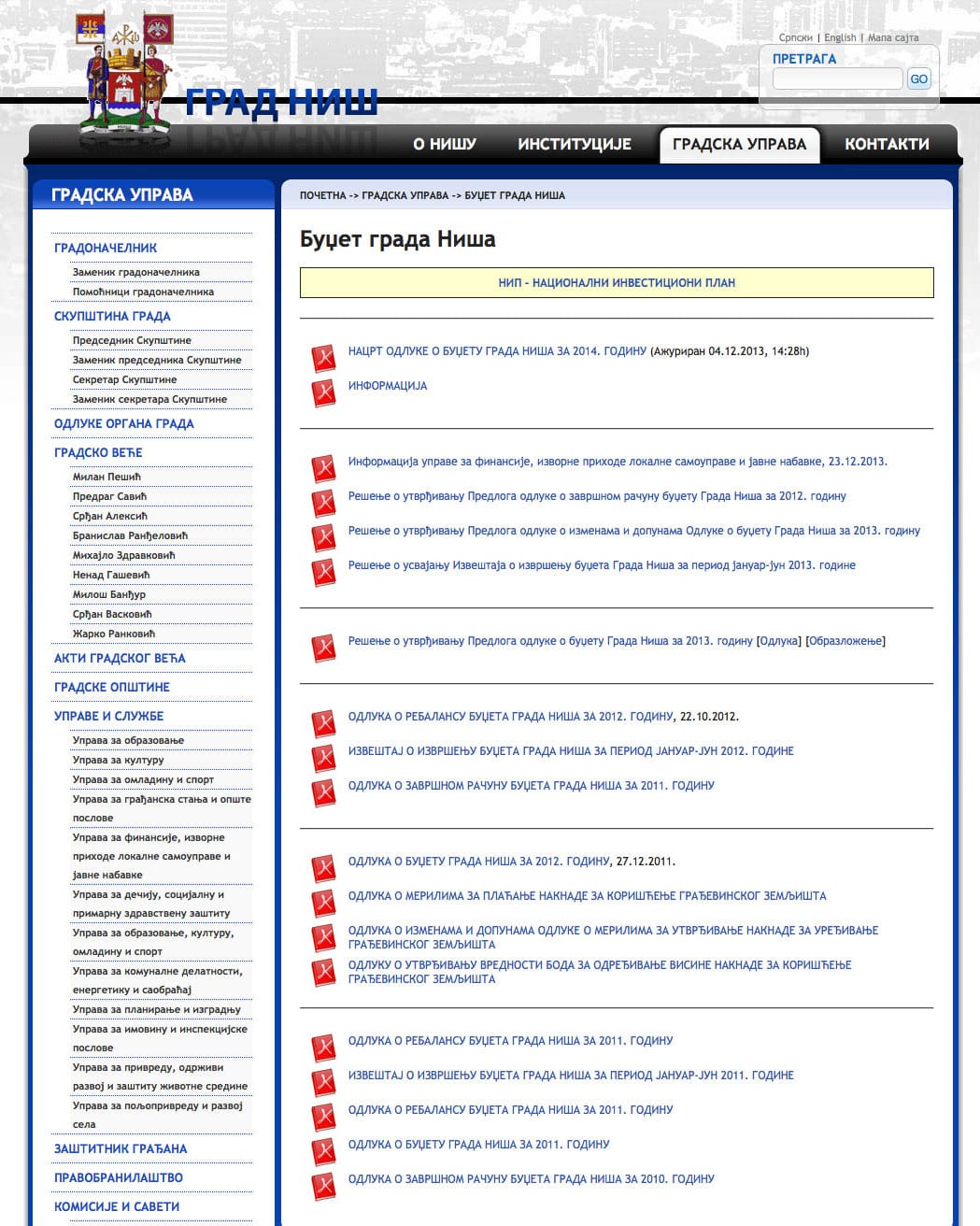Click into the ПРЕТРАГА search field

point(837,79)
